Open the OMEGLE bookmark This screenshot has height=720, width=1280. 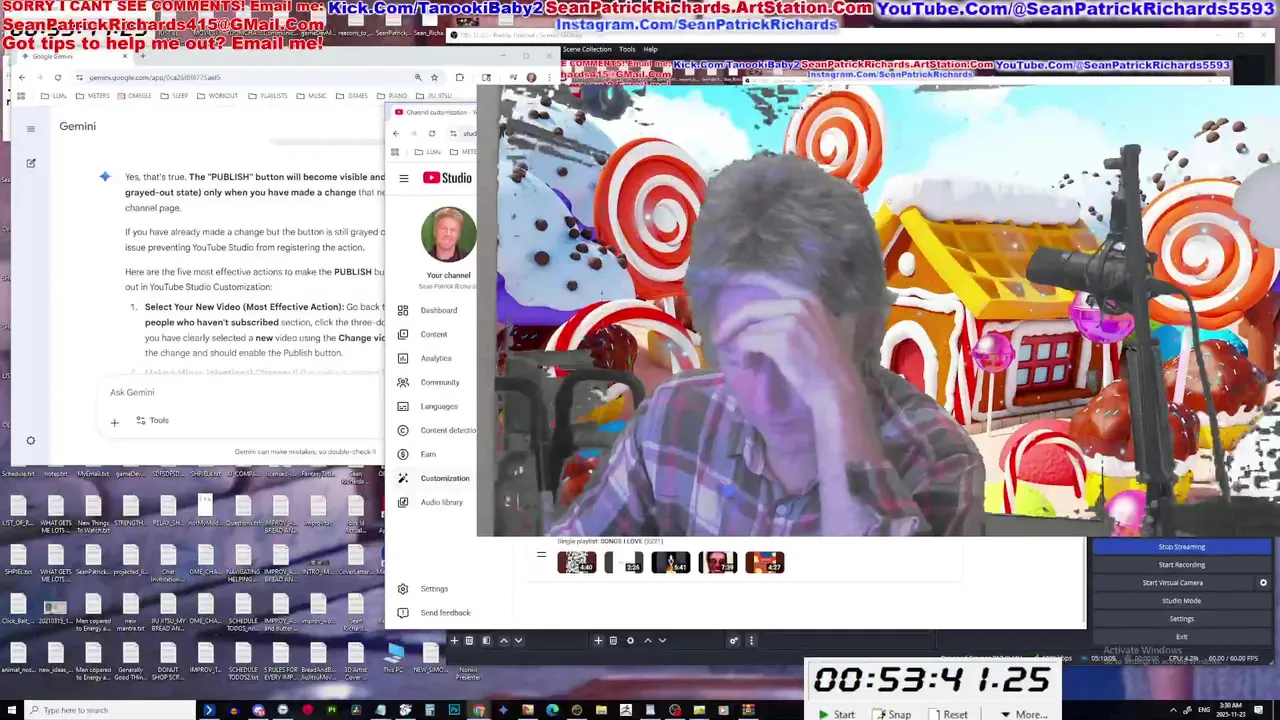135,96
